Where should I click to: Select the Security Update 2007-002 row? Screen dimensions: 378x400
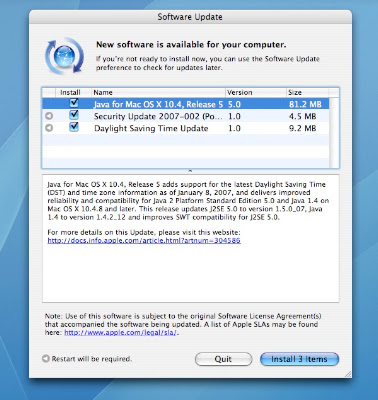coord(186,116)
